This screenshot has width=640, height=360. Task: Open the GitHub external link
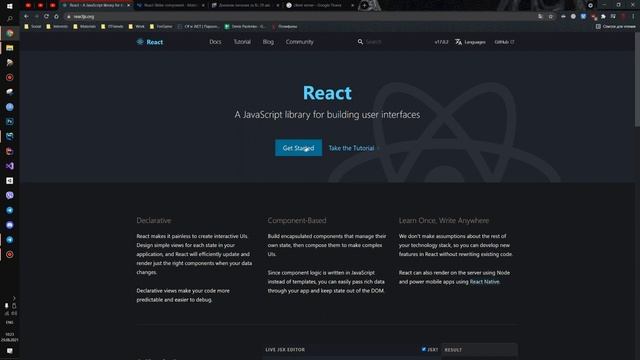(x=504, y=42)
